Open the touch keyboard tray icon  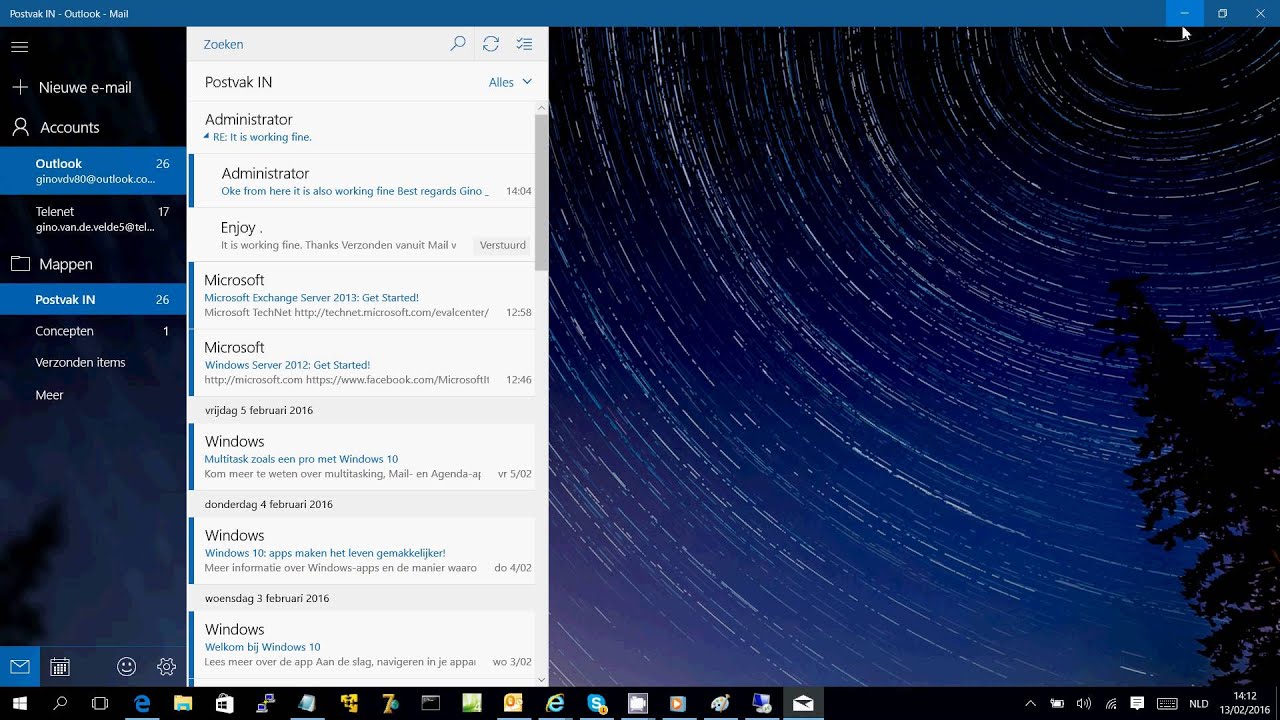(1166, 703)
